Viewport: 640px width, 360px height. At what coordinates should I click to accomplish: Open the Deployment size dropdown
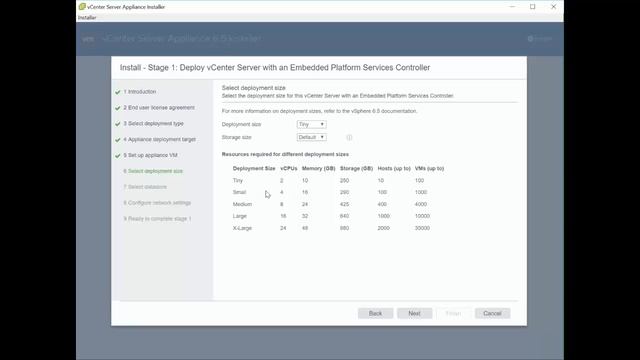[x=311, y=124]
